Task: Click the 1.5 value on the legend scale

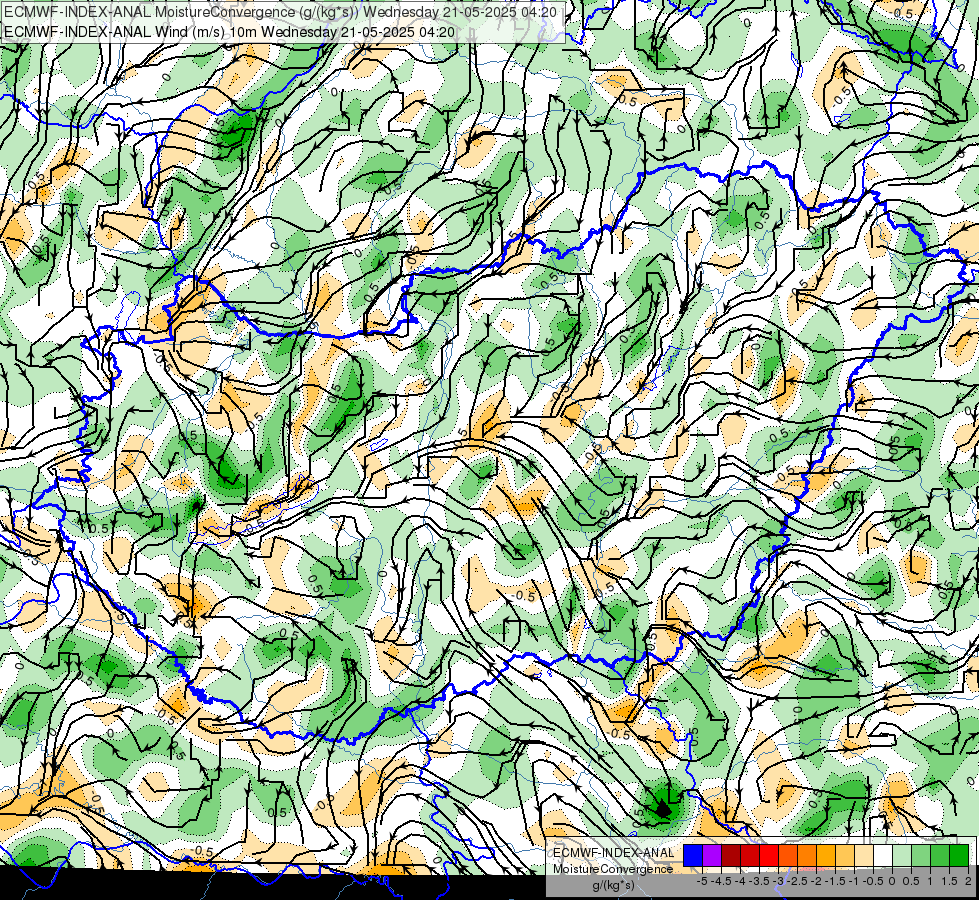Action: 949,881
